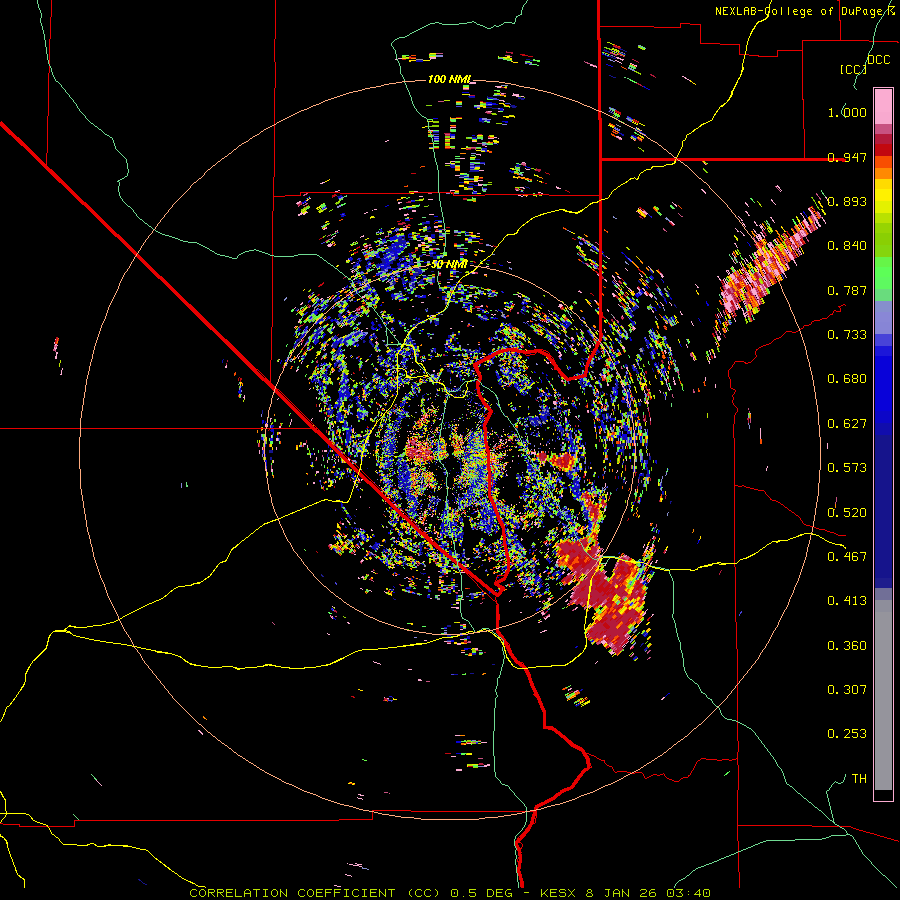Click the 0.947 legend value
Screen dimensions: 900x900
(x=847, y=157)
